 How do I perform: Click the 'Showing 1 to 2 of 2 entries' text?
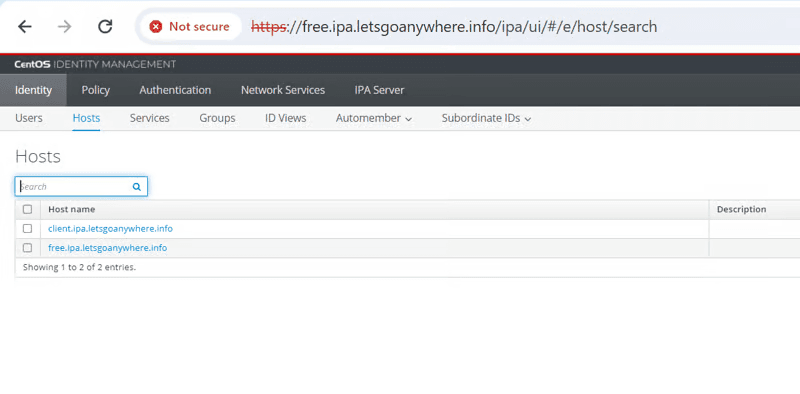tap(80, 267)
